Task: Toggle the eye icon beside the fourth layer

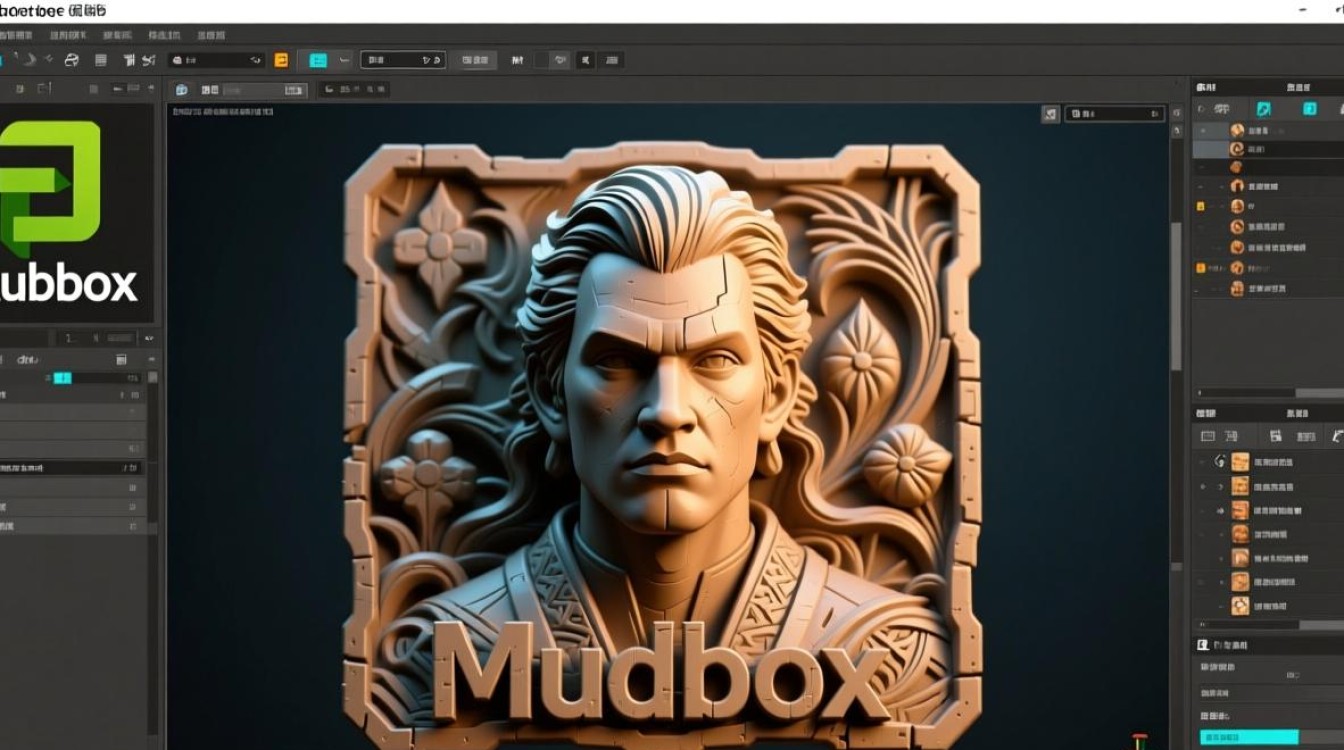Action: (x=1201, y=186)
